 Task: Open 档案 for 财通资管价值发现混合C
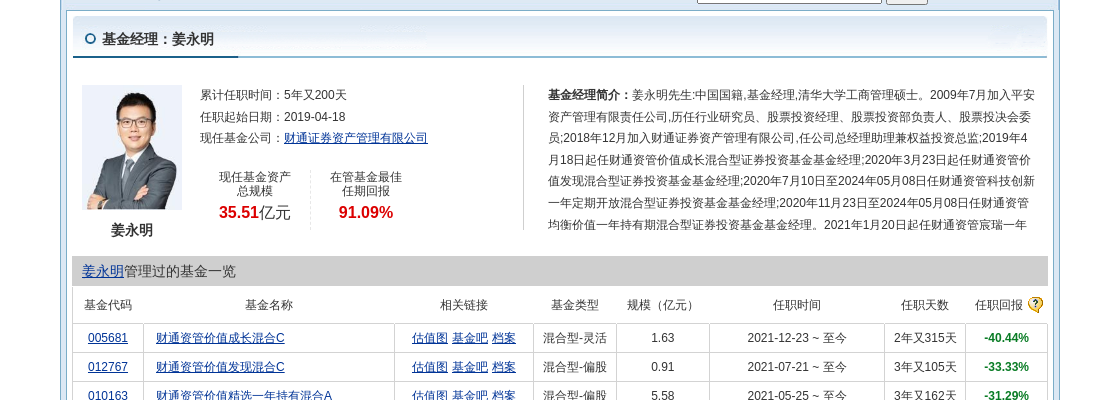[x=504, y=367]
